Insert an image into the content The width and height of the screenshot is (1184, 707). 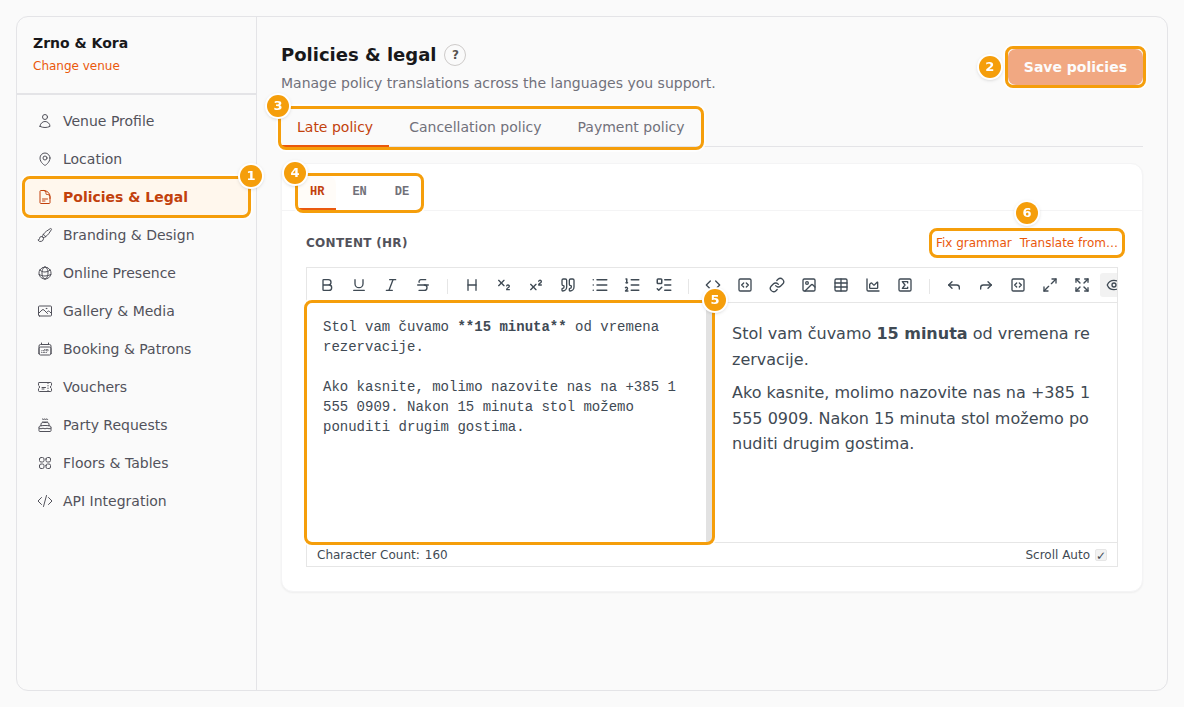809,285
